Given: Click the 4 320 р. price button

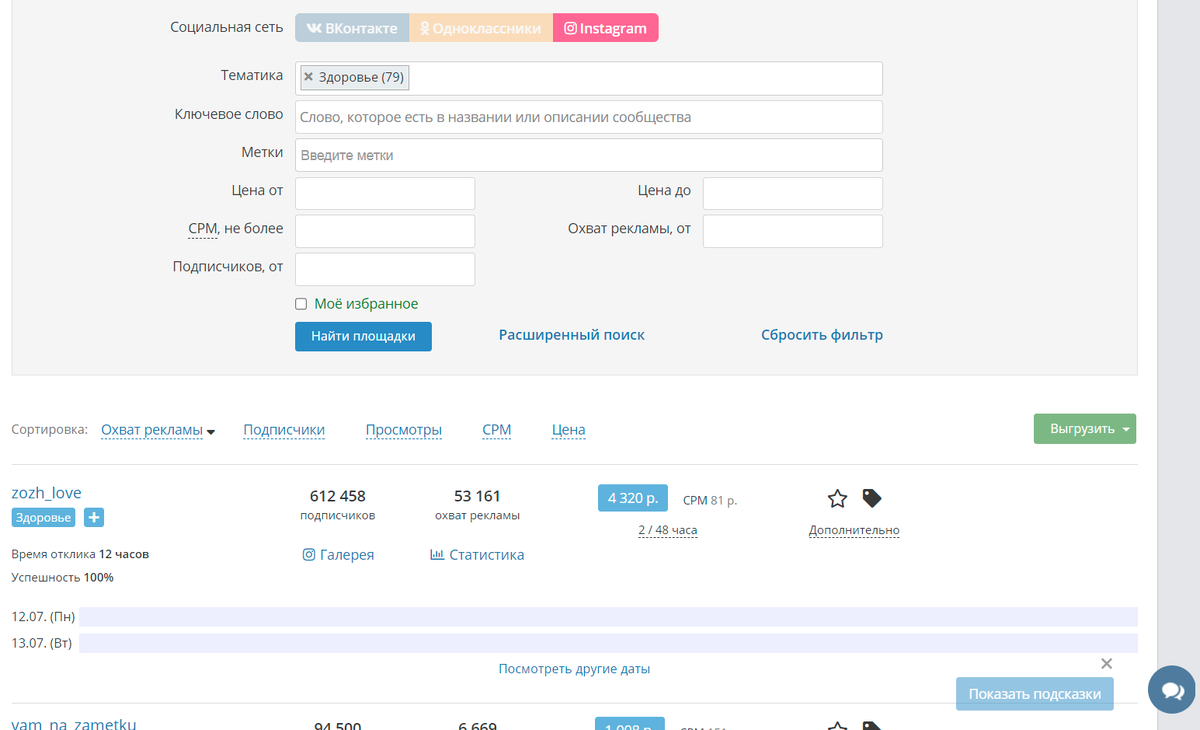Looking at the screenshot, I should pos(632,497).
